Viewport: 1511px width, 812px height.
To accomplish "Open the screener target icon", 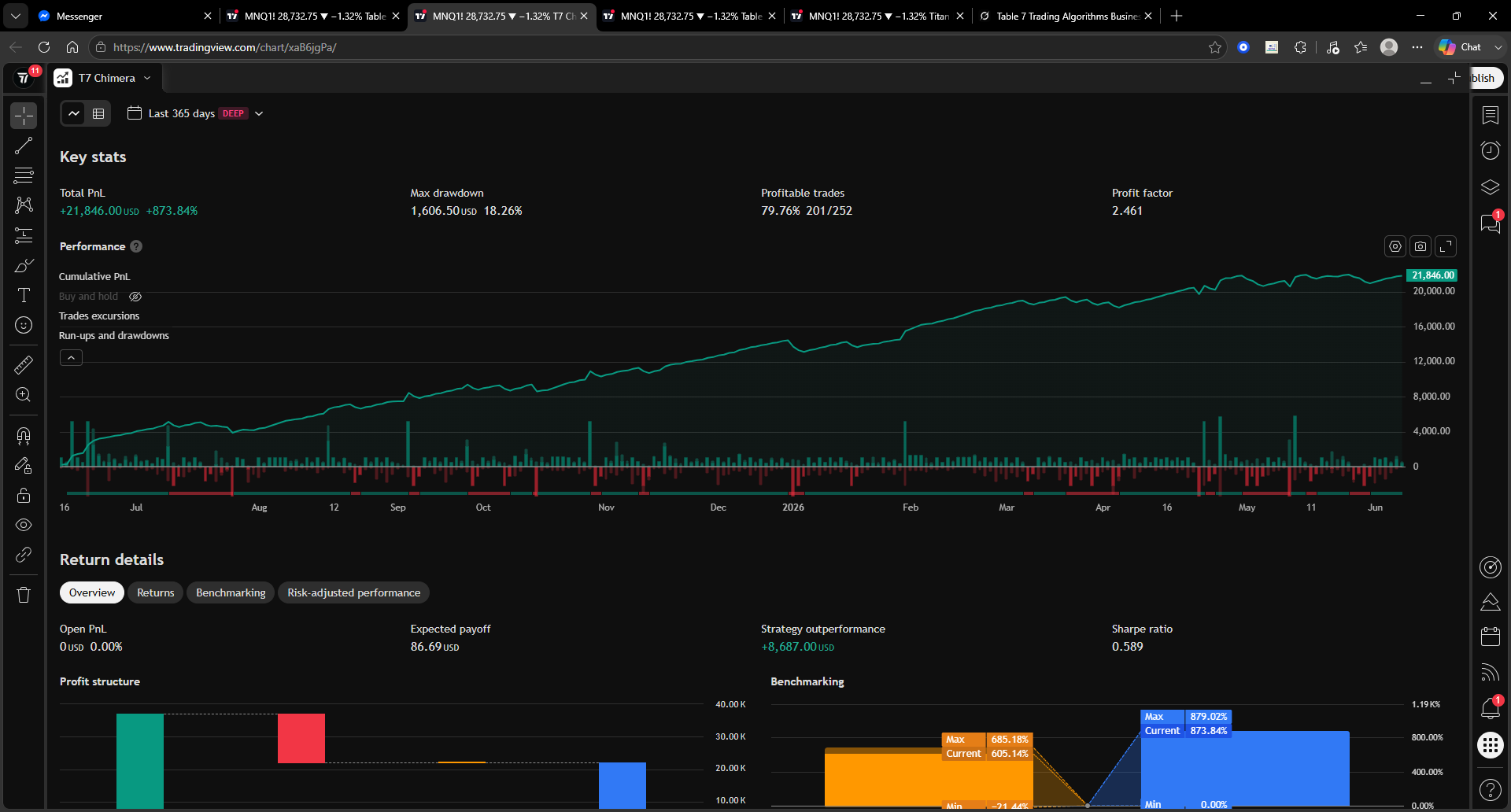I will click(x=1491, y=567).
